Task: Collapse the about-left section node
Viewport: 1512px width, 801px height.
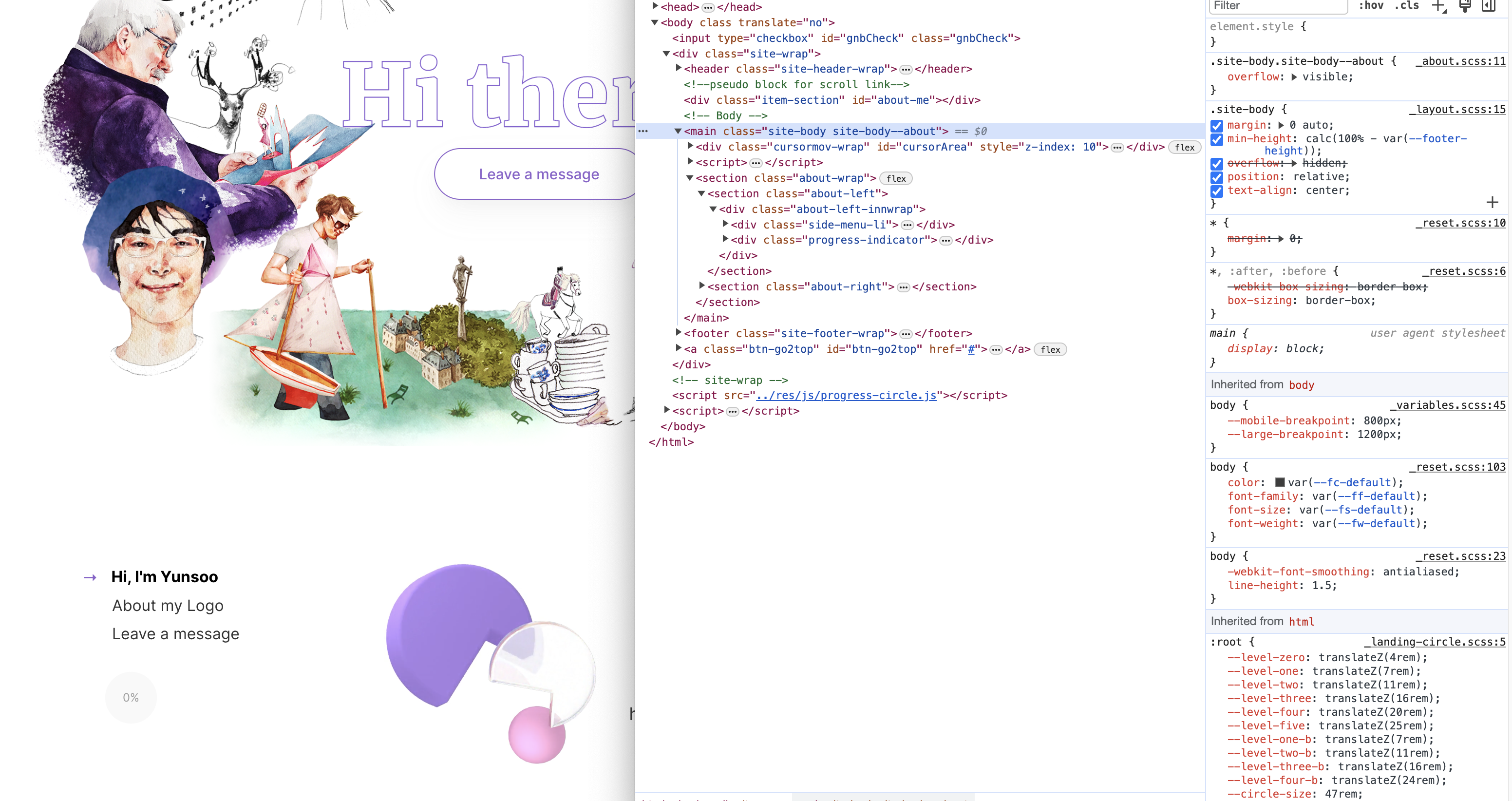Action: pyautogui.click(x=701, y=194)
